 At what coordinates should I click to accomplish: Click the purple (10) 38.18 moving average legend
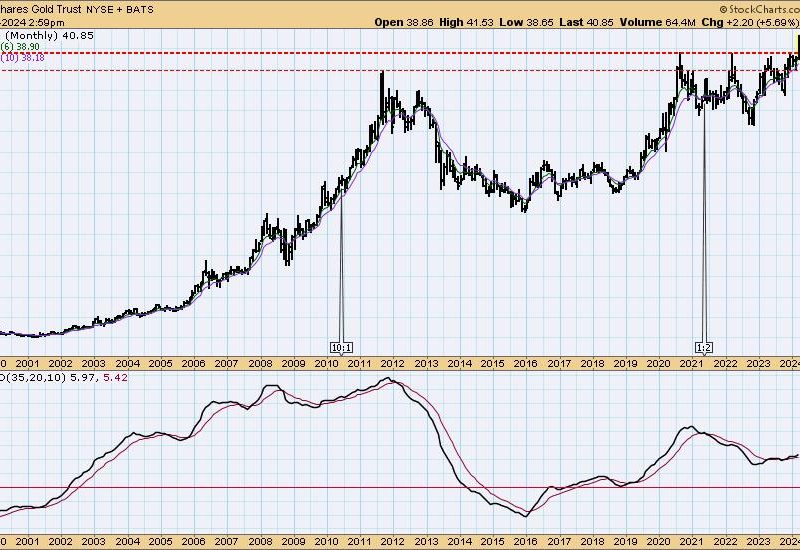[x=22, y=57]
